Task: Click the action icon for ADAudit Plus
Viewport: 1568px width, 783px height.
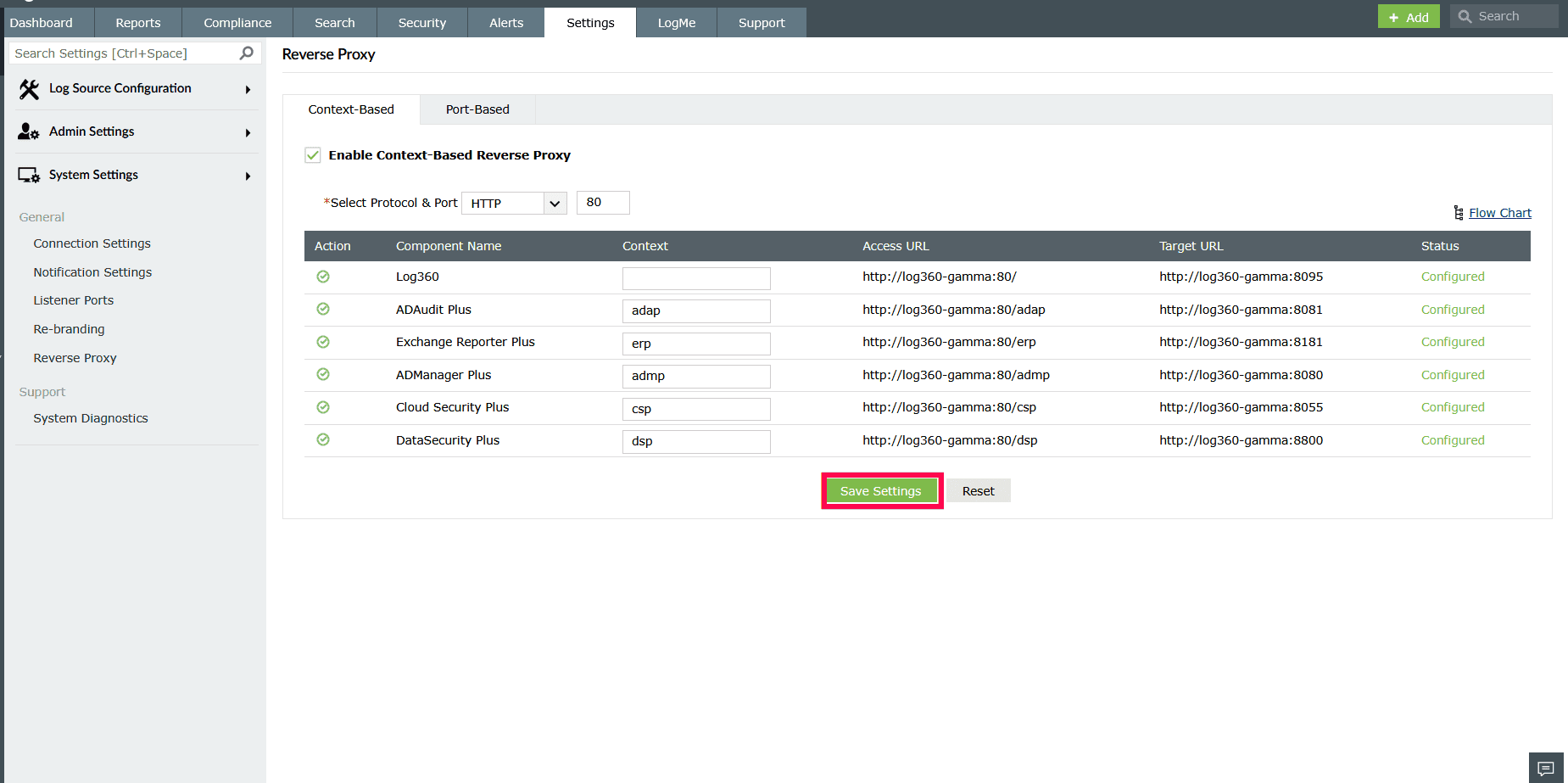Action: (x=323, y=310)
